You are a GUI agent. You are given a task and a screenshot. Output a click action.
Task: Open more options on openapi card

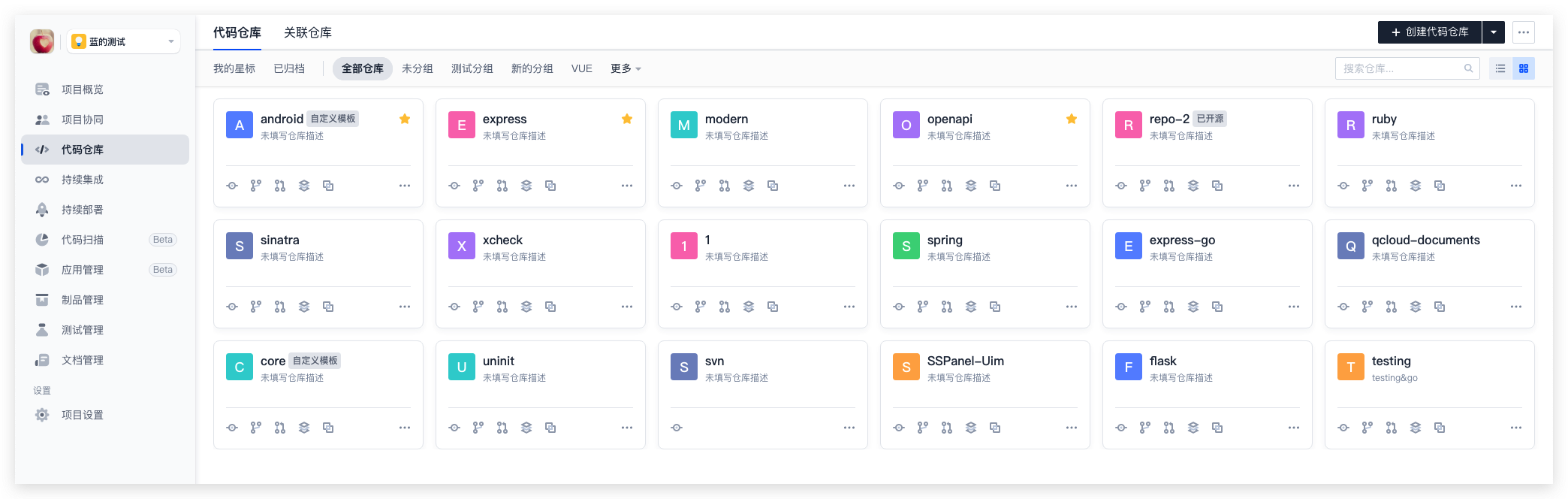(x=1072, y=186)
